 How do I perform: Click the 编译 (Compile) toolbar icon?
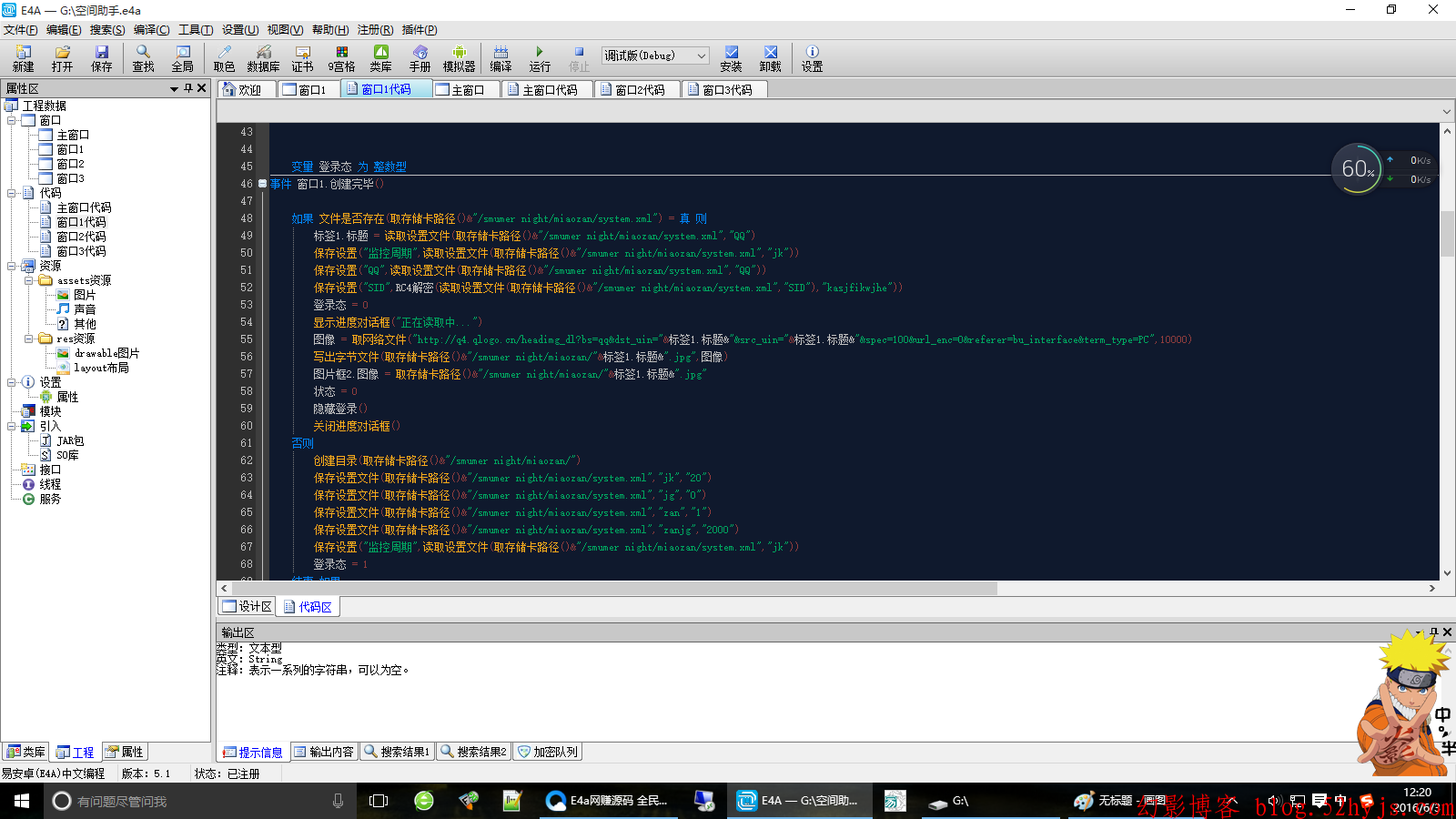(x=500, y=58)
